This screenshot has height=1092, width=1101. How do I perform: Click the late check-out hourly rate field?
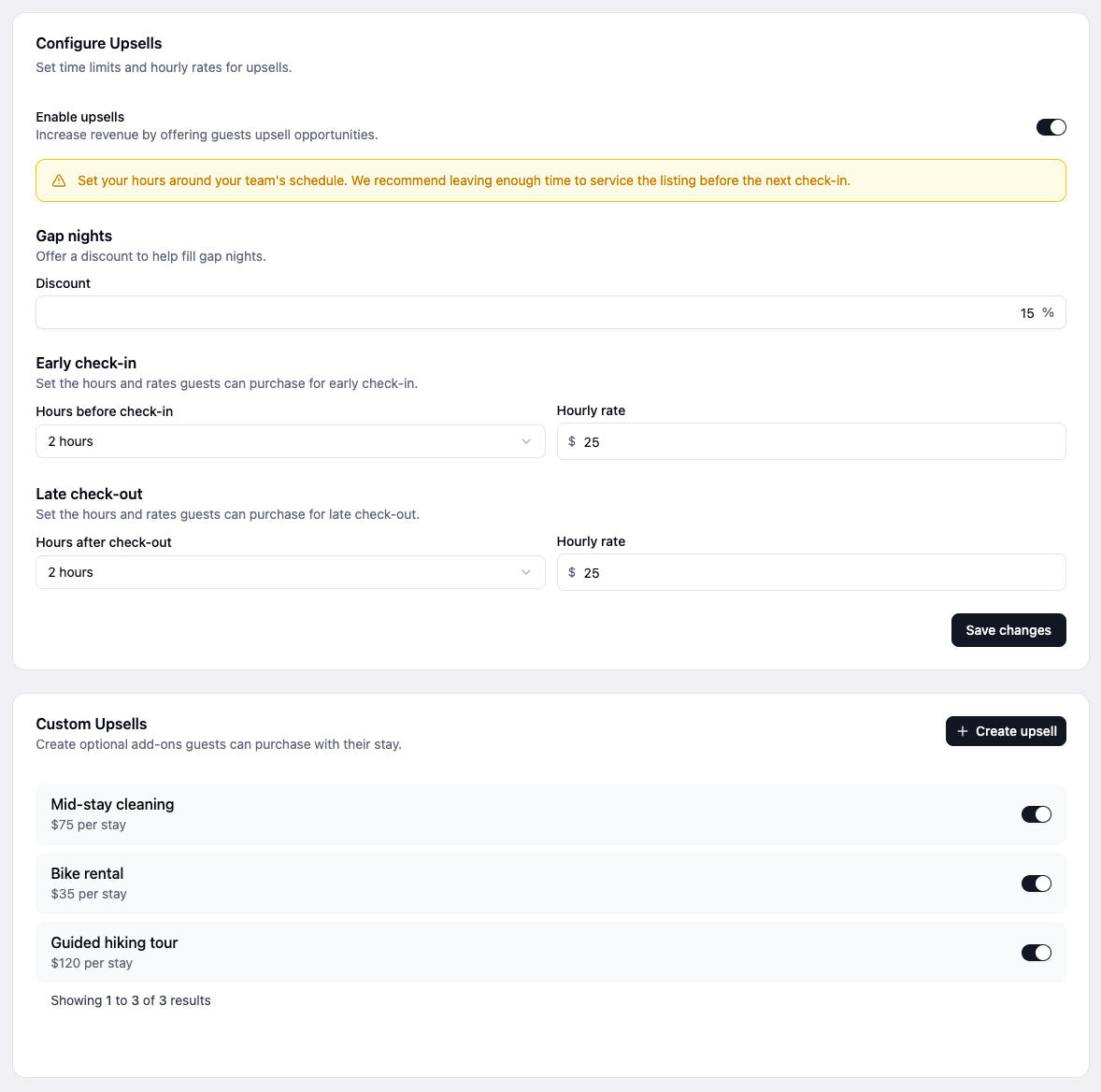point(811,572)
